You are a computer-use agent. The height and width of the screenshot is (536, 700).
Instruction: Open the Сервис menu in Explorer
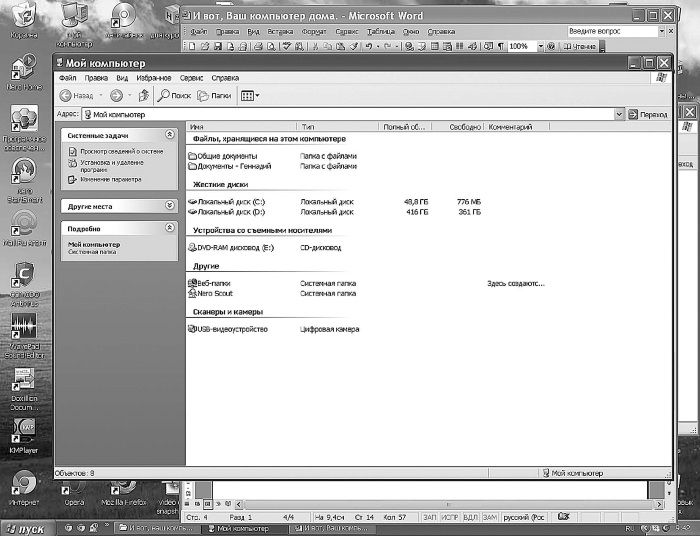click(x=191, y=77)
